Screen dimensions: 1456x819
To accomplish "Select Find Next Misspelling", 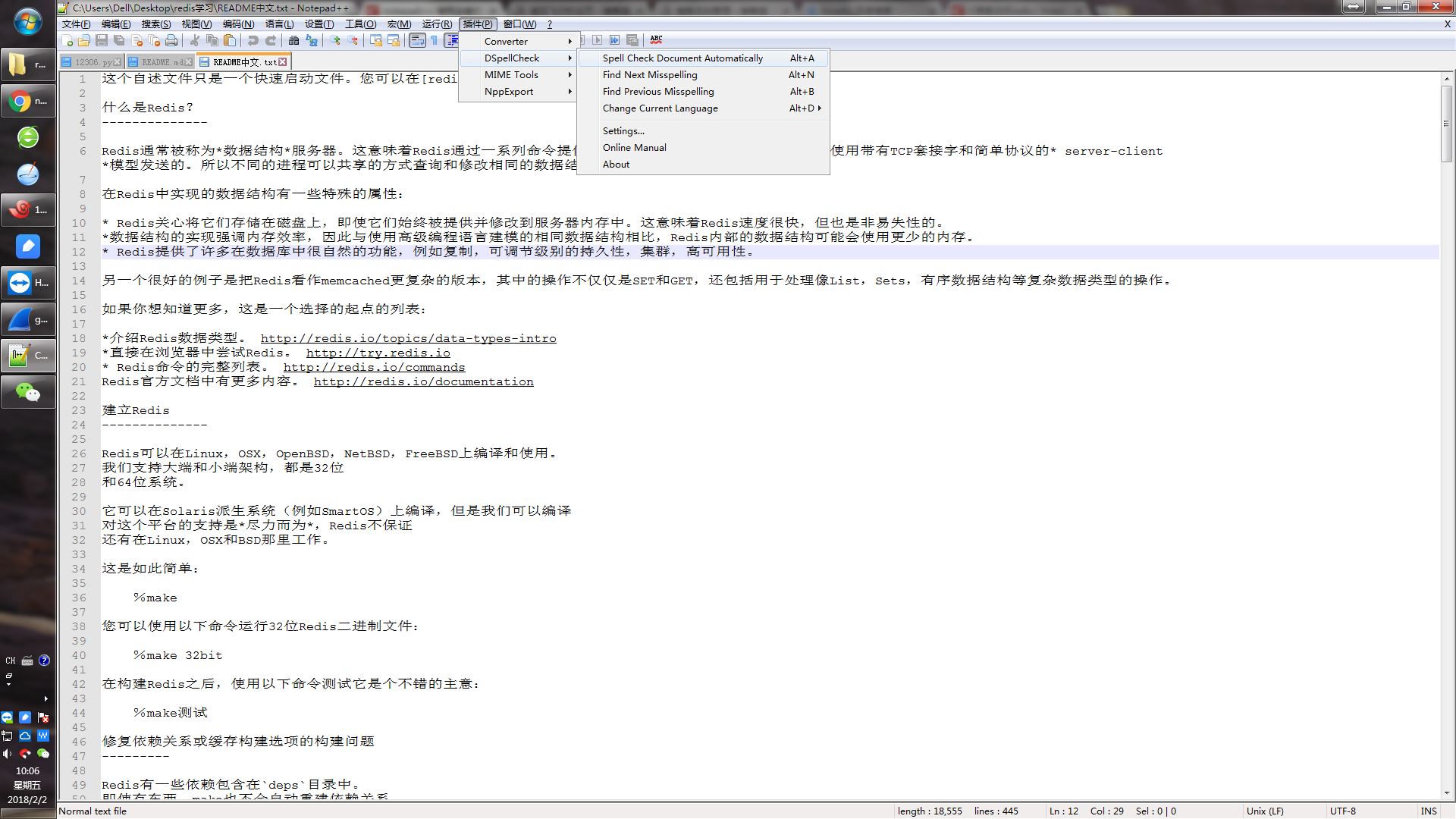I will [703, 75].
